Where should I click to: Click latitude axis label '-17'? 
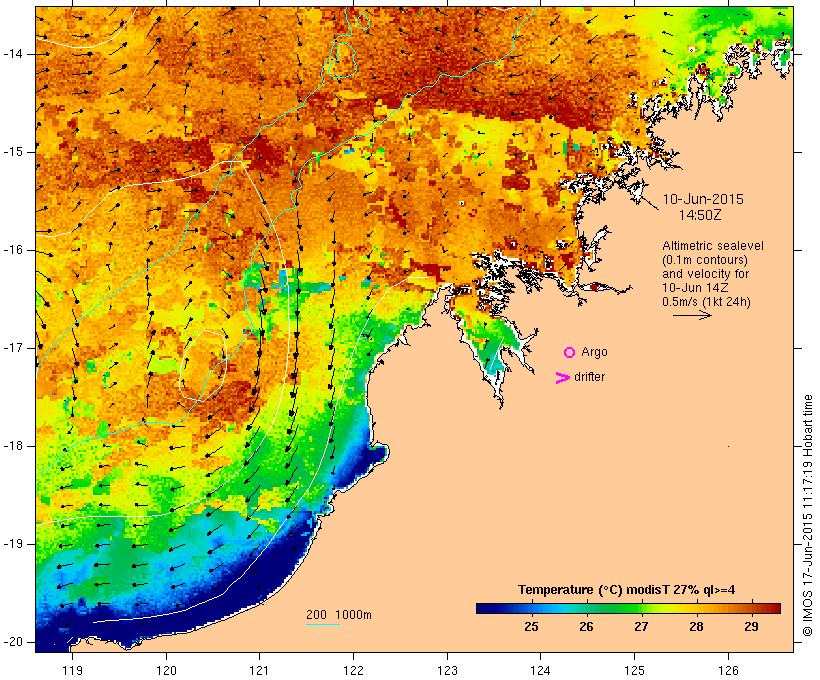pyautogui.click(x=13, y=348)
